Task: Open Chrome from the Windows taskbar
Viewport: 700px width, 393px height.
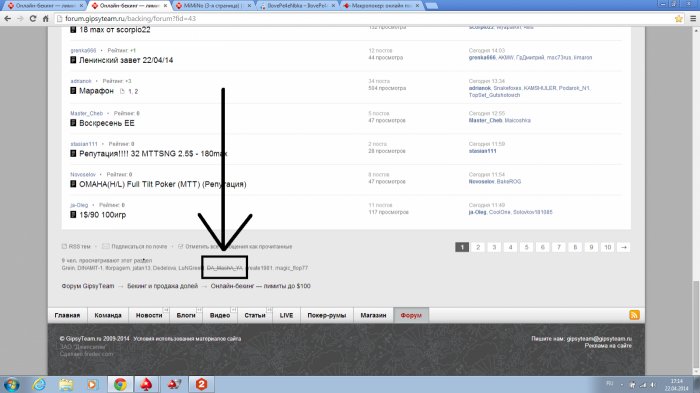Action: 120,384
